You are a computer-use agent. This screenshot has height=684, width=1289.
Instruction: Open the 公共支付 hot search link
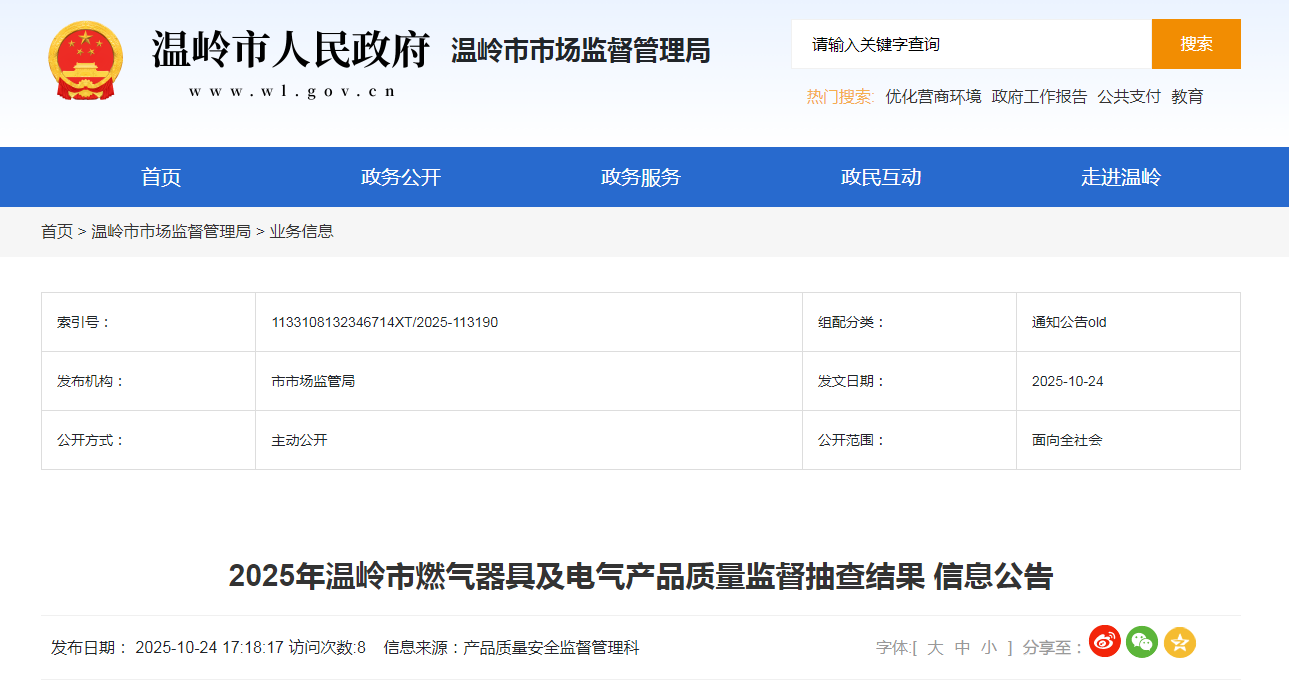[1129, 97]
